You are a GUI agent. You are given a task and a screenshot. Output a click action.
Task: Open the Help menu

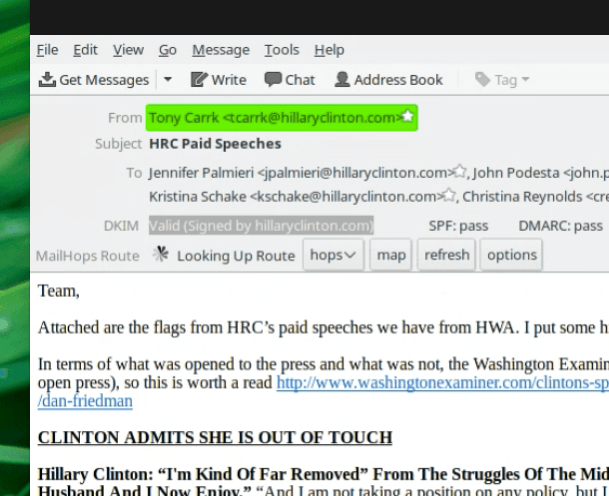pos(329,50)
